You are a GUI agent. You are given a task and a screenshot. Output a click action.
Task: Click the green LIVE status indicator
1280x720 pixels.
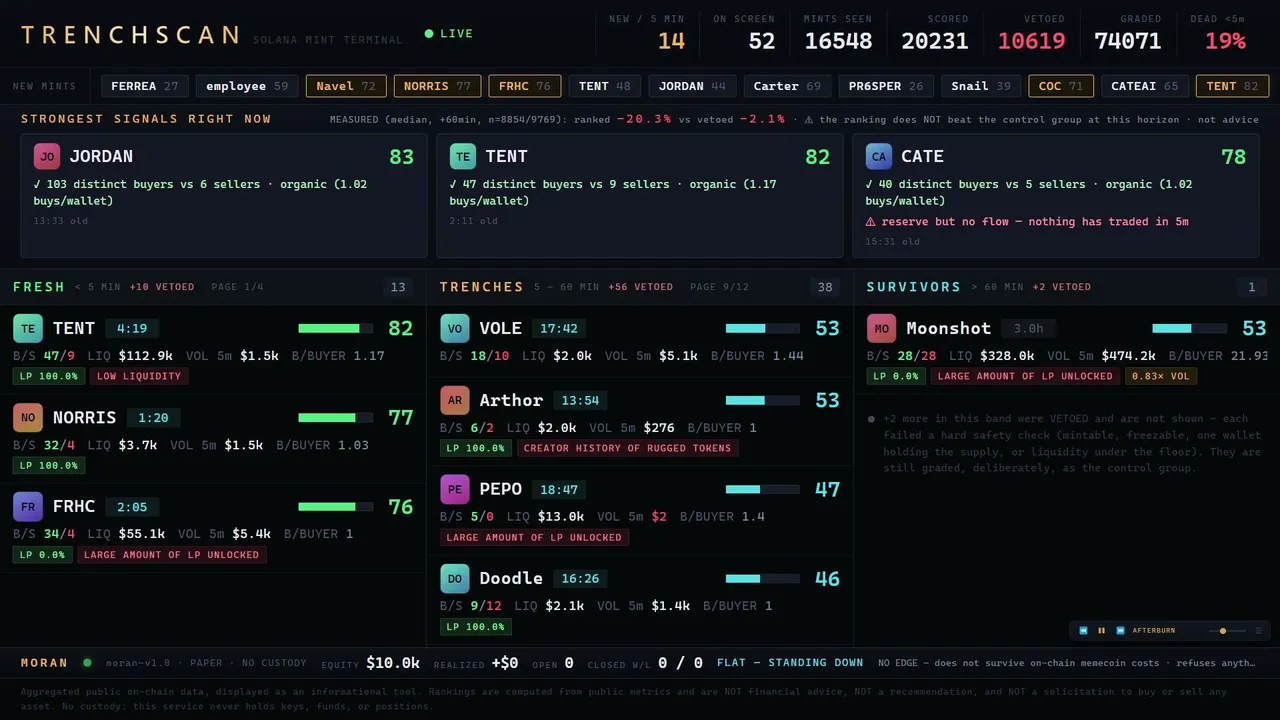449,34
